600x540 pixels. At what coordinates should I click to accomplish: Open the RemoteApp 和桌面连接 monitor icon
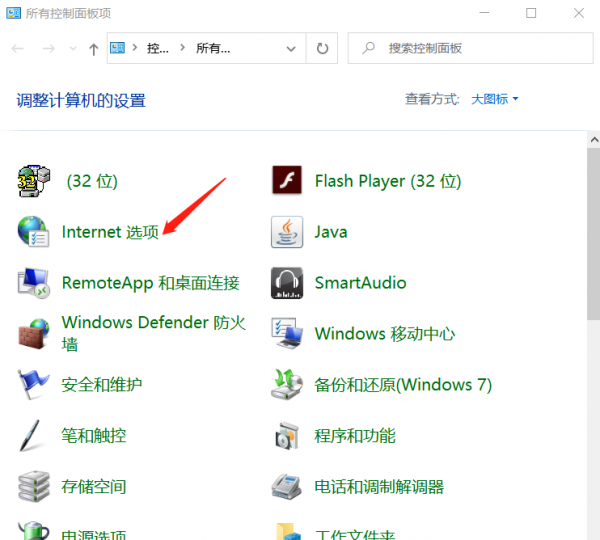[34, 283]
